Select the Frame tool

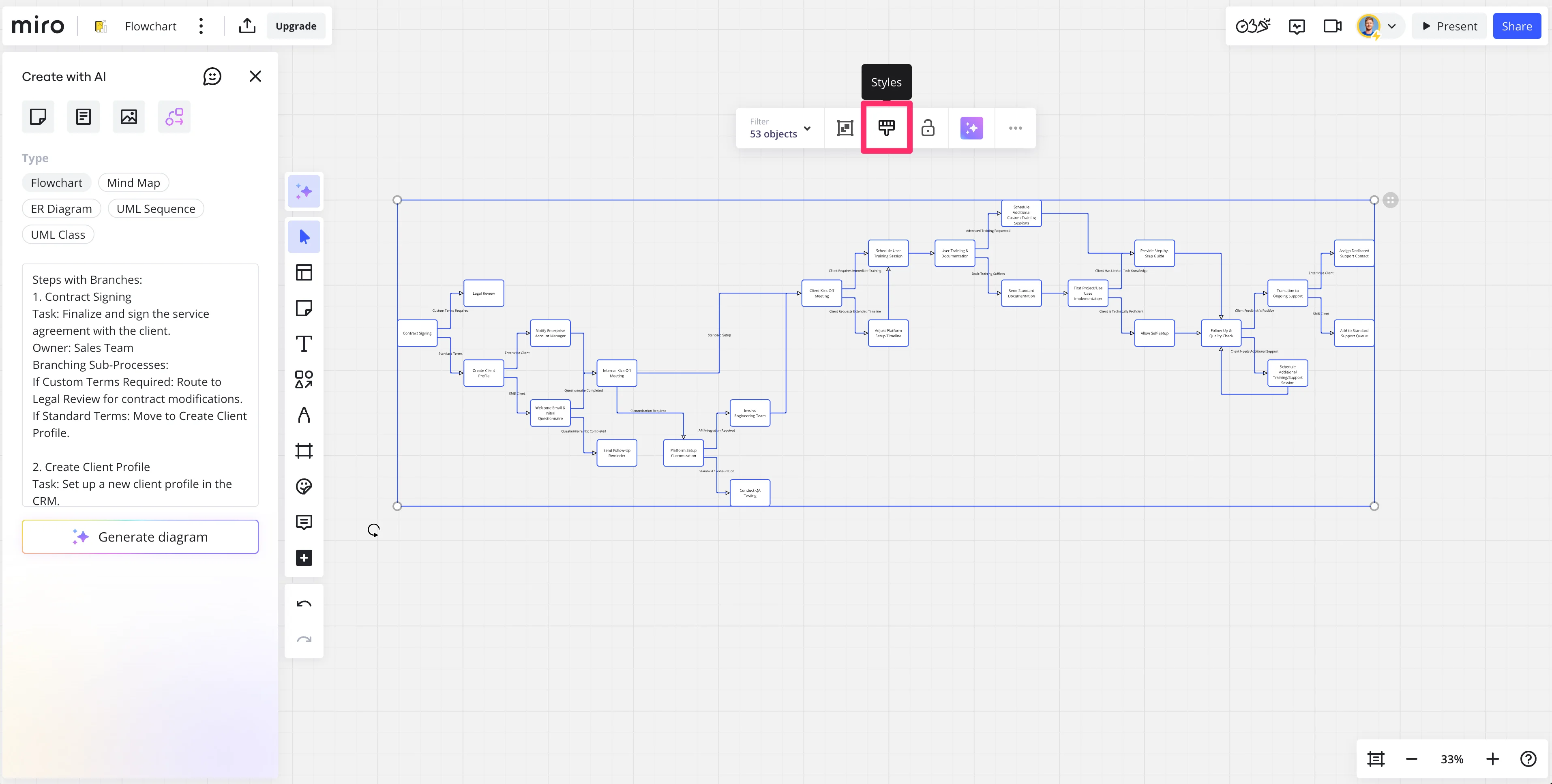pyautogui.click(x=304, y=451)
